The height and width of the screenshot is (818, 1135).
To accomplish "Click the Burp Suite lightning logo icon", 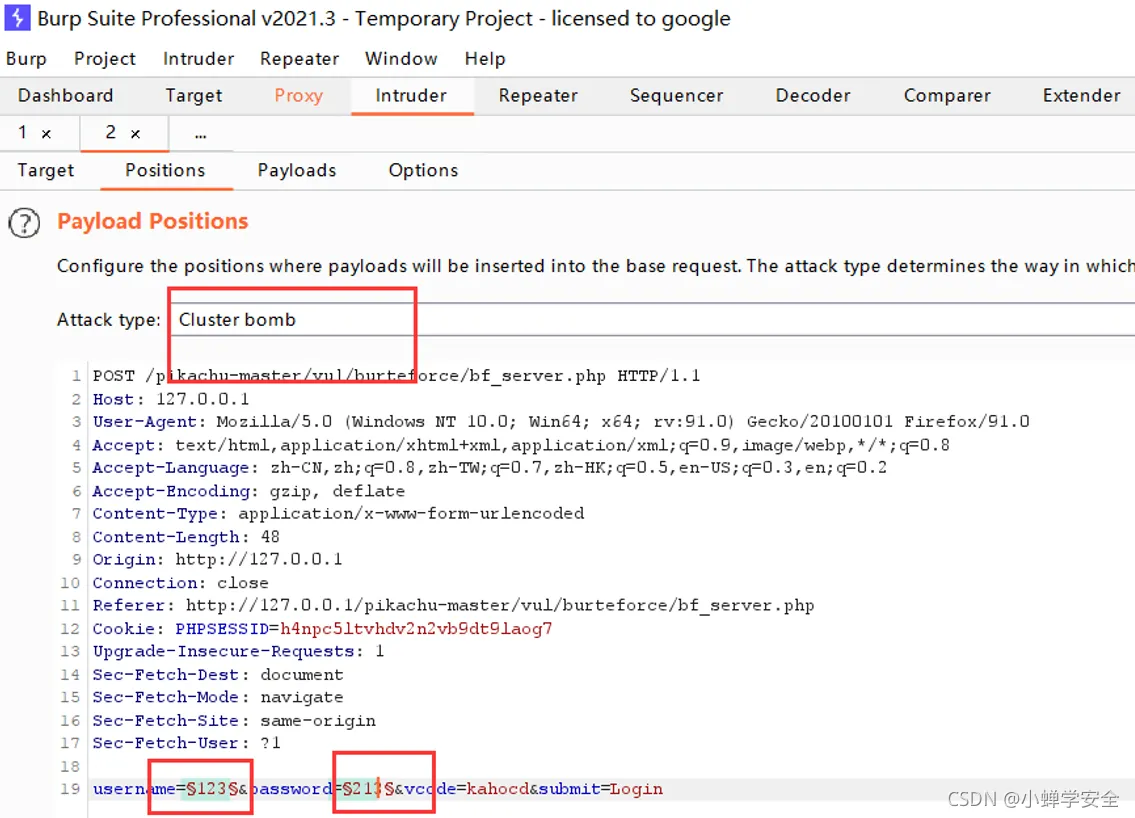I will pyautogui.click(x=17, y=17).
